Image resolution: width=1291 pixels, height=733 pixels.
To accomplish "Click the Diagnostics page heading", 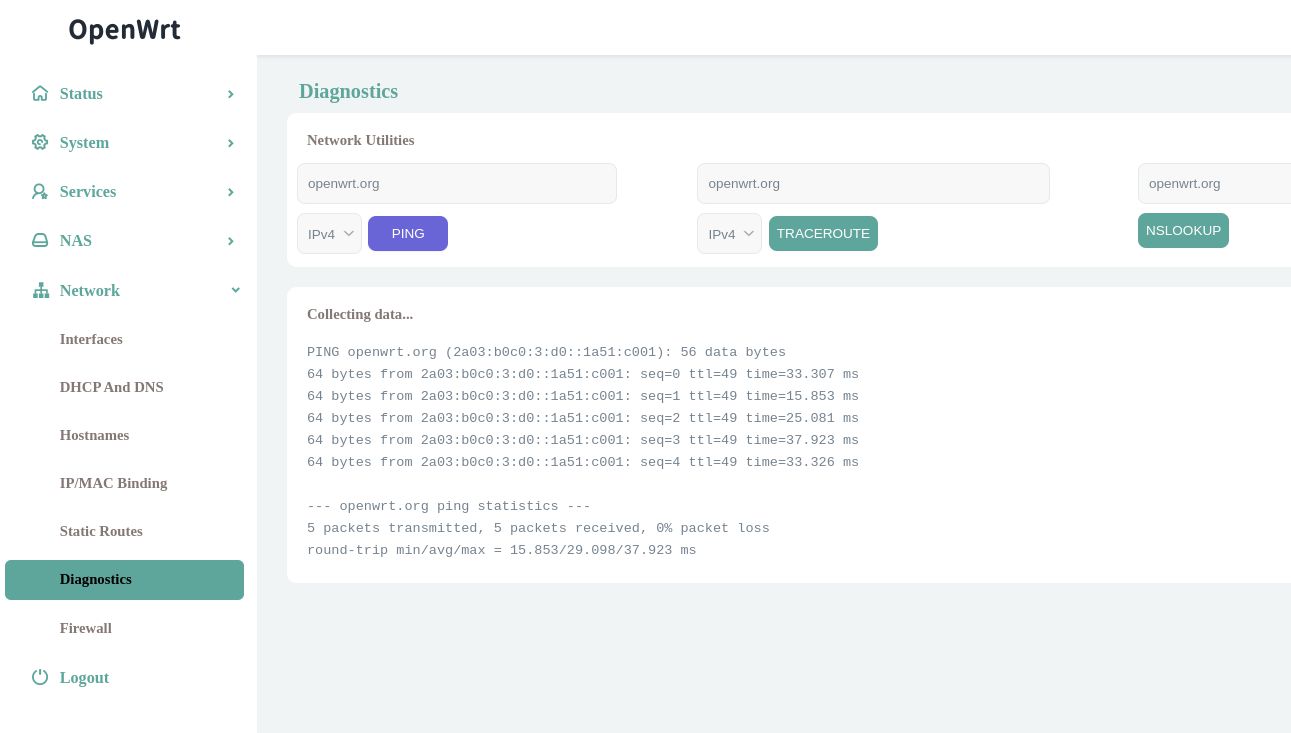I will point(348,91).
